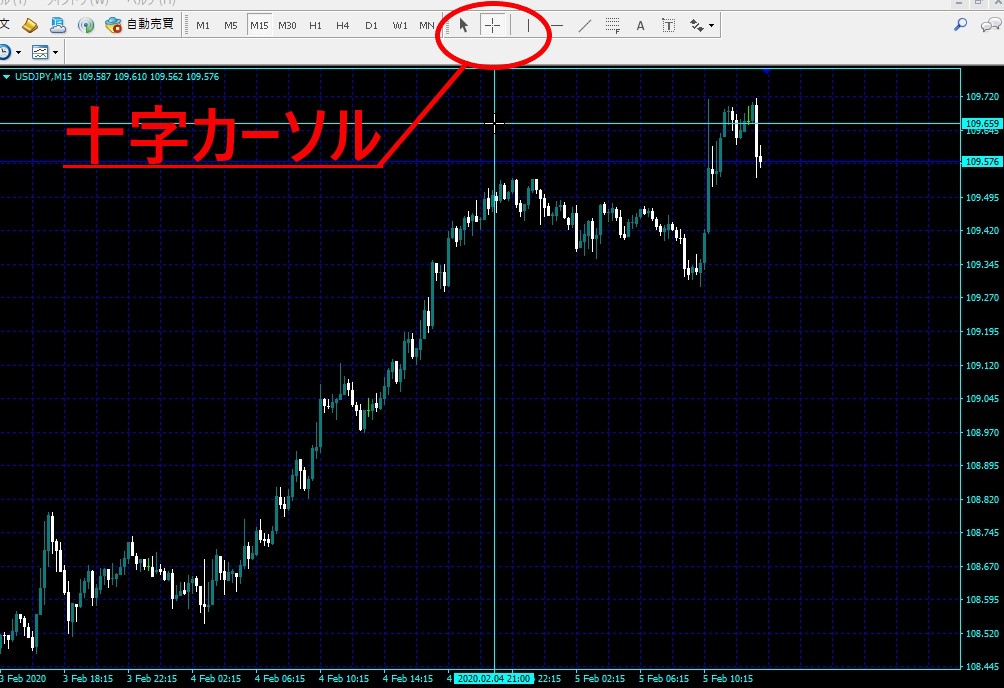Click the gold tag market icon
This screenshot has width=1004, height=688.
(29, 25)
